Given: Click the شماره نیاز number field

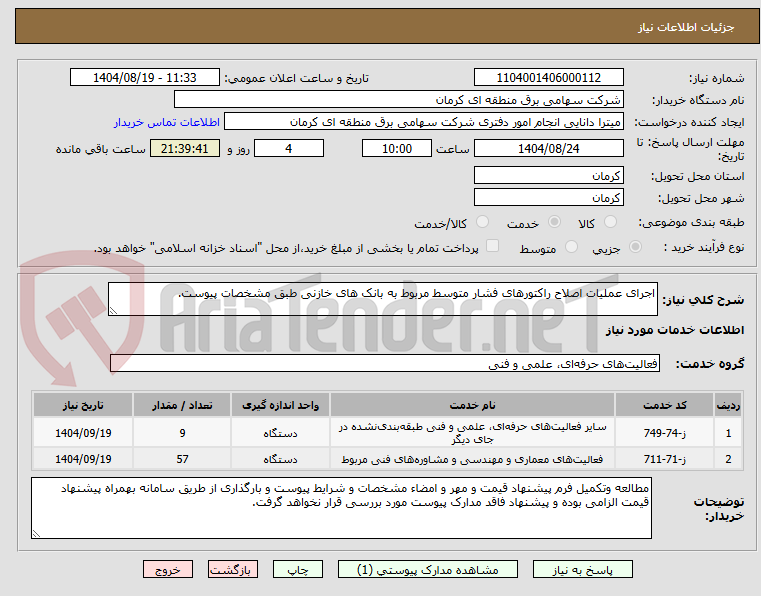Looking at the screenshot, I should click(x=548, y=77).
